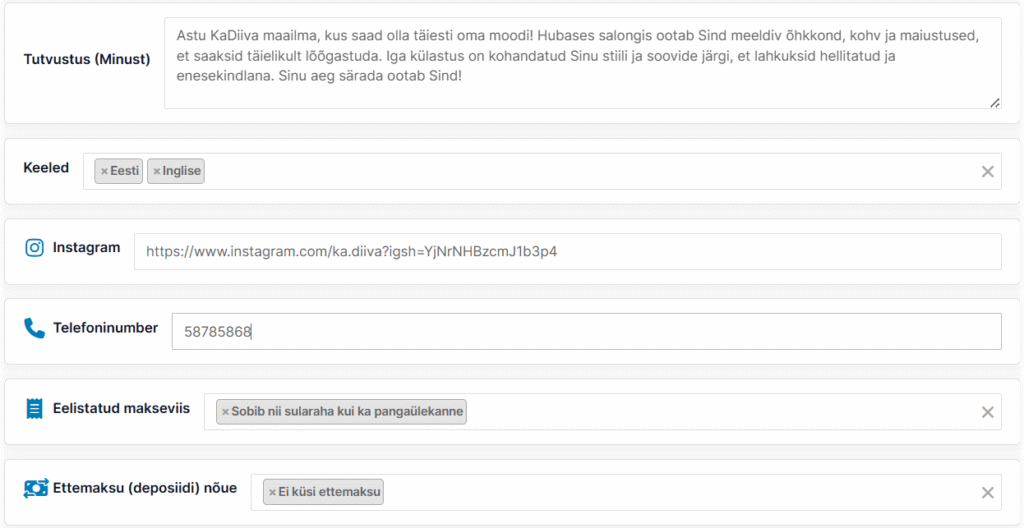The height and width of the screenshot is (528, 1024).
Task: Click the telephone handset icon
Action: coord(35,328)
